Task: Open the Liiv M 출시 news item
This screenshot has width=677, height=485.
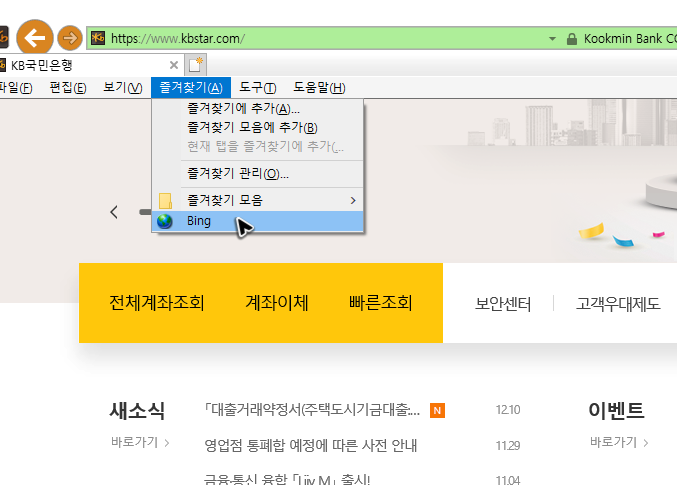Action: pos(287,479)
